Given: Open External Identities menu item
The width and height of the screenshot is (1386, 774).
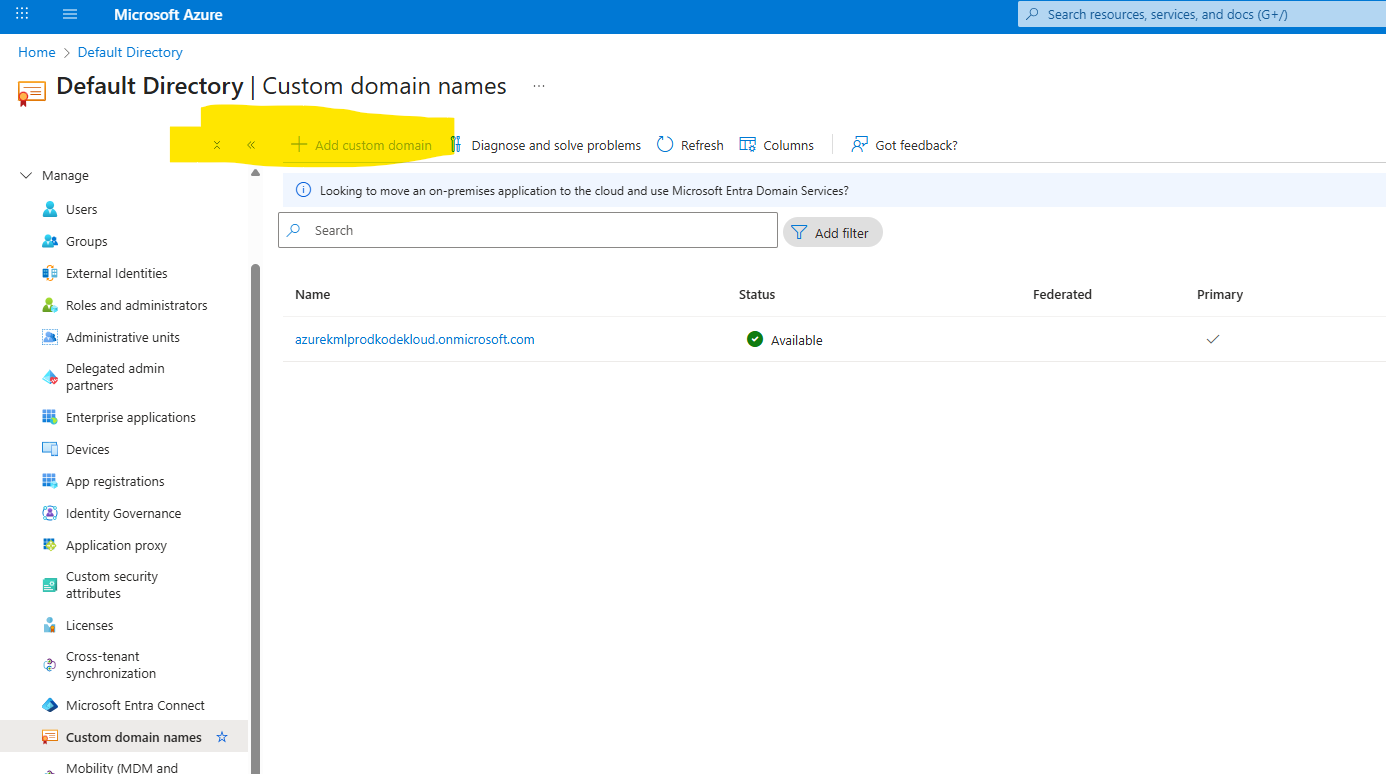Looking at the screenshot, I should click(x=117, y=273).
